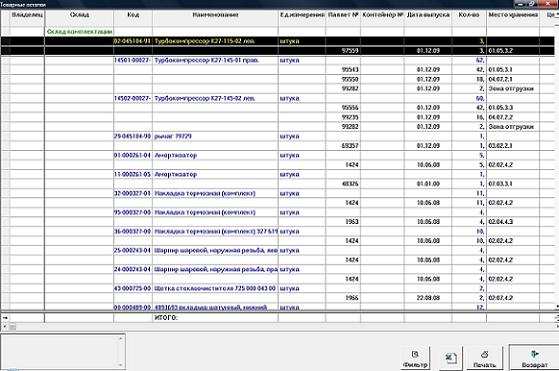The image size is (559, 371).
Task: Click storage location 01.05.3.3
Action: [513, 108]
